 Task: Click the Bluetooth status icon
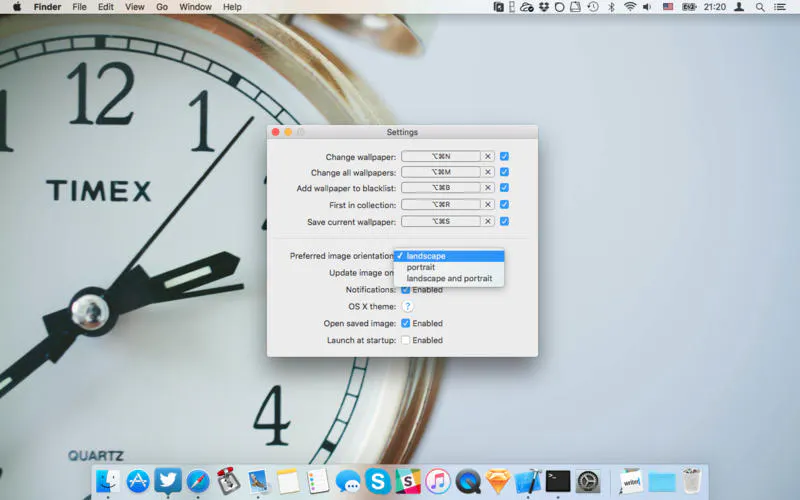tap(611, 7)
